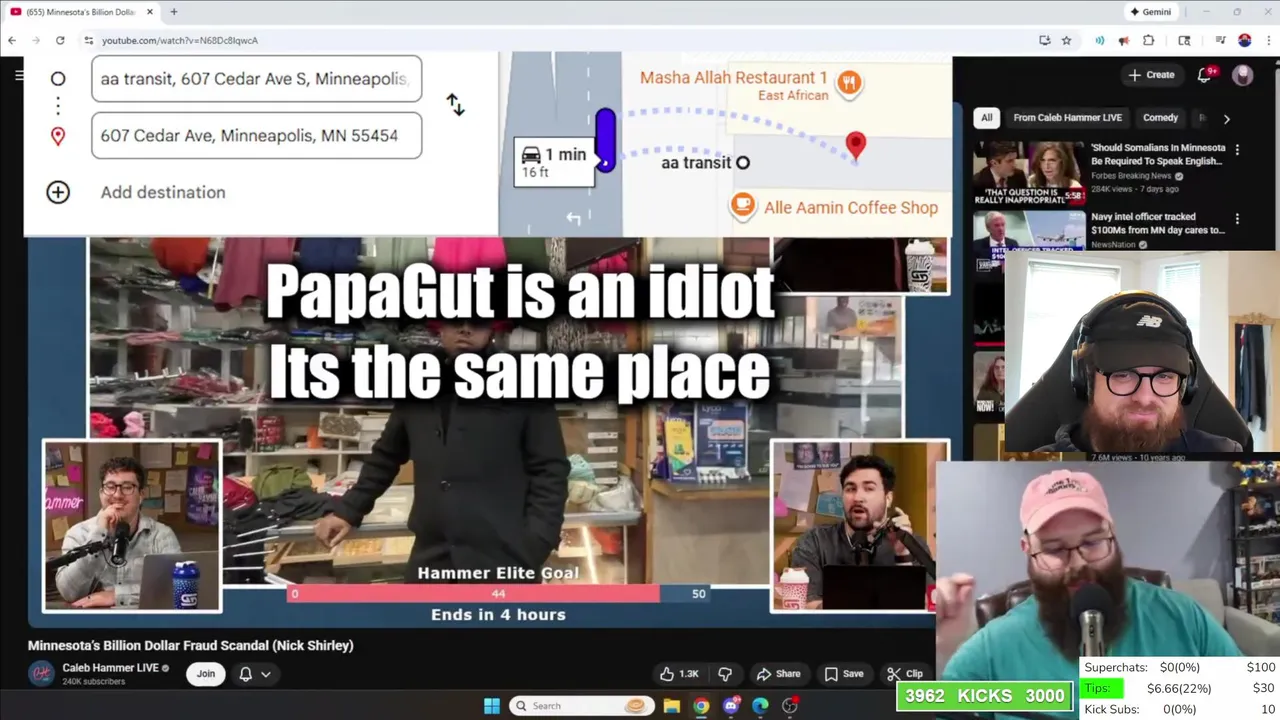Bookmark this page with star icon
The height and width of the screenshot is (720, 1280).
pos(1067,40)
